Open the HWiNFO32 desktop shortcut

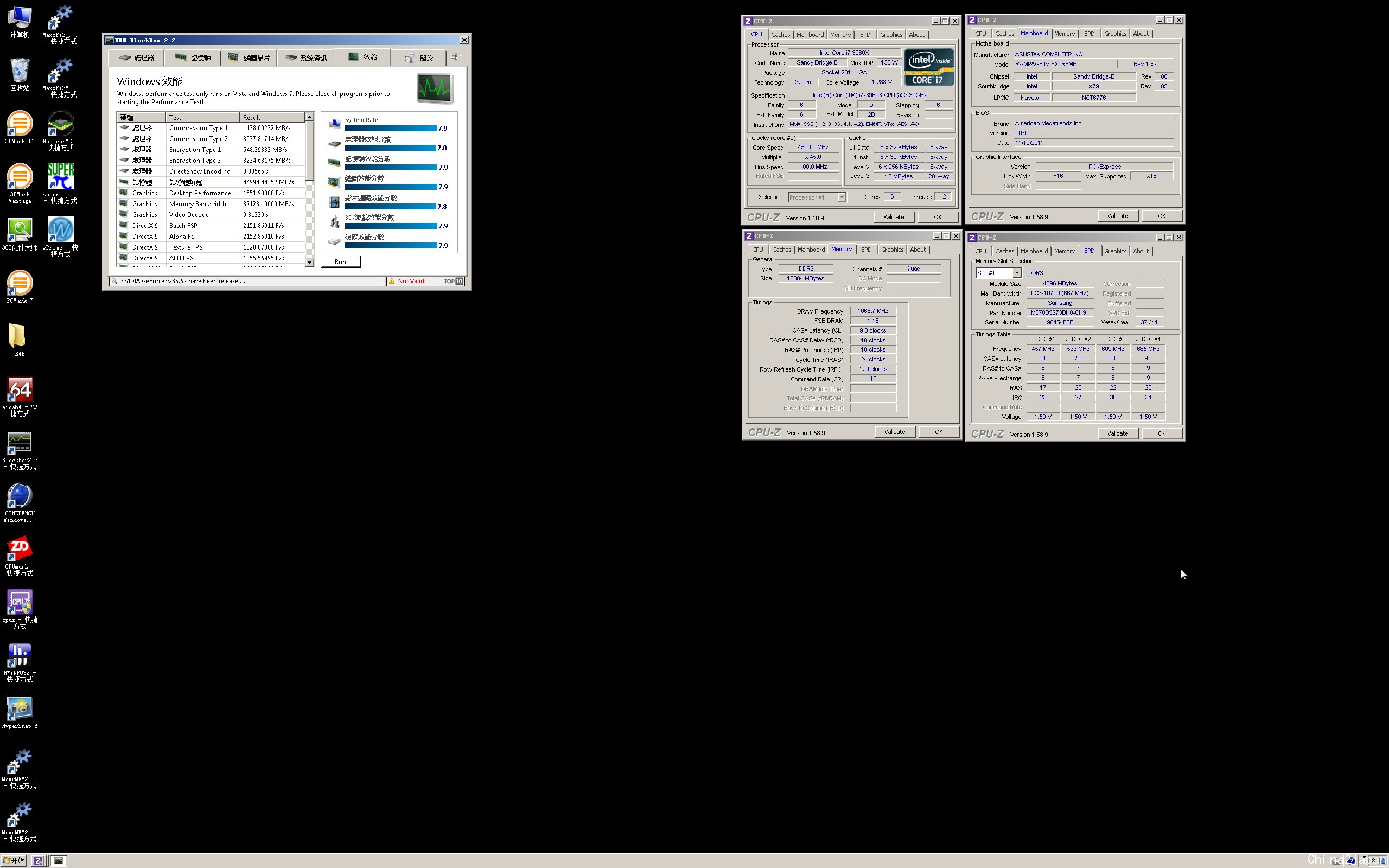[20, 662]
